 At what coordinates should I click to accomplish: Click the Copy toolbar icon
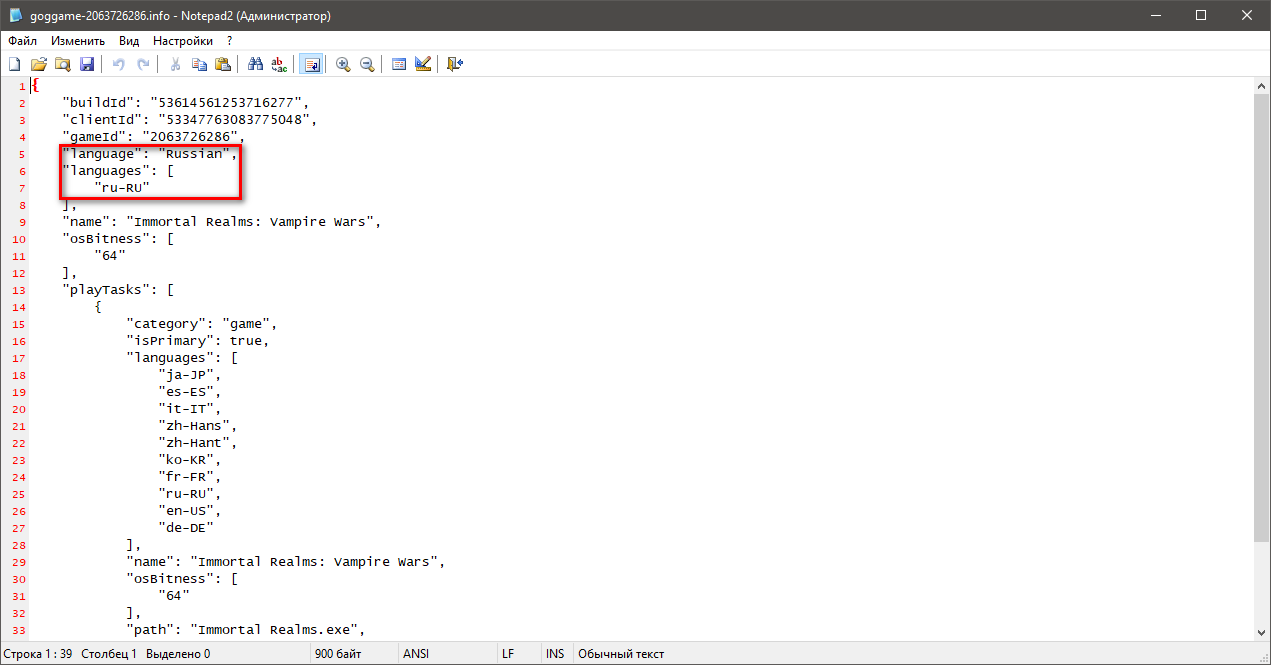pos(199,64)
